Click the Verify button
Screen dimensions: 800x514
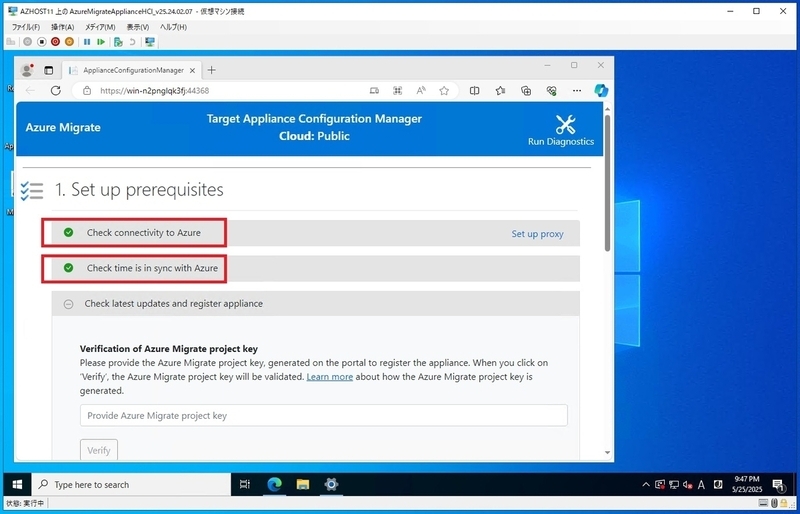[x=99, y=450]
